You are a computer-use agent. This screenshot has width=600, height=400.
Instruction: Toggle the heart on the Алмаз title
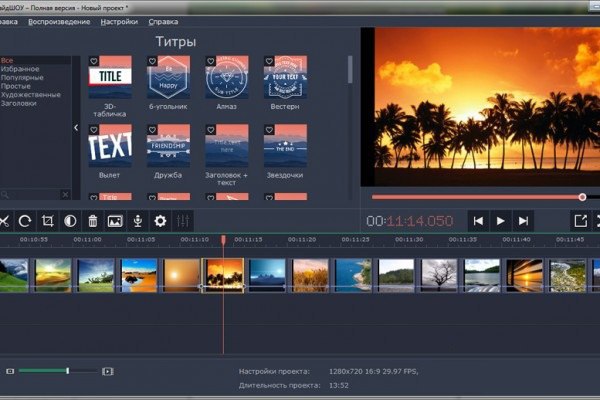pyautogui.click(x=211, y=61)
